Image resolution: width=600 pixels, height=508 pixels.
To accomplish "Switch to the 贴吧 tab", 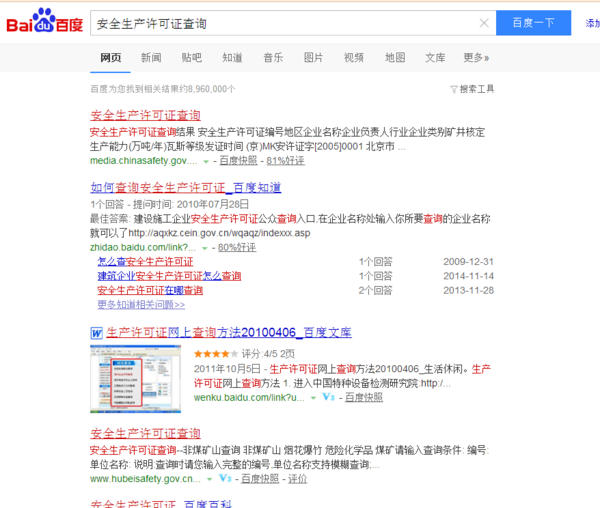I will coord(192,58).
